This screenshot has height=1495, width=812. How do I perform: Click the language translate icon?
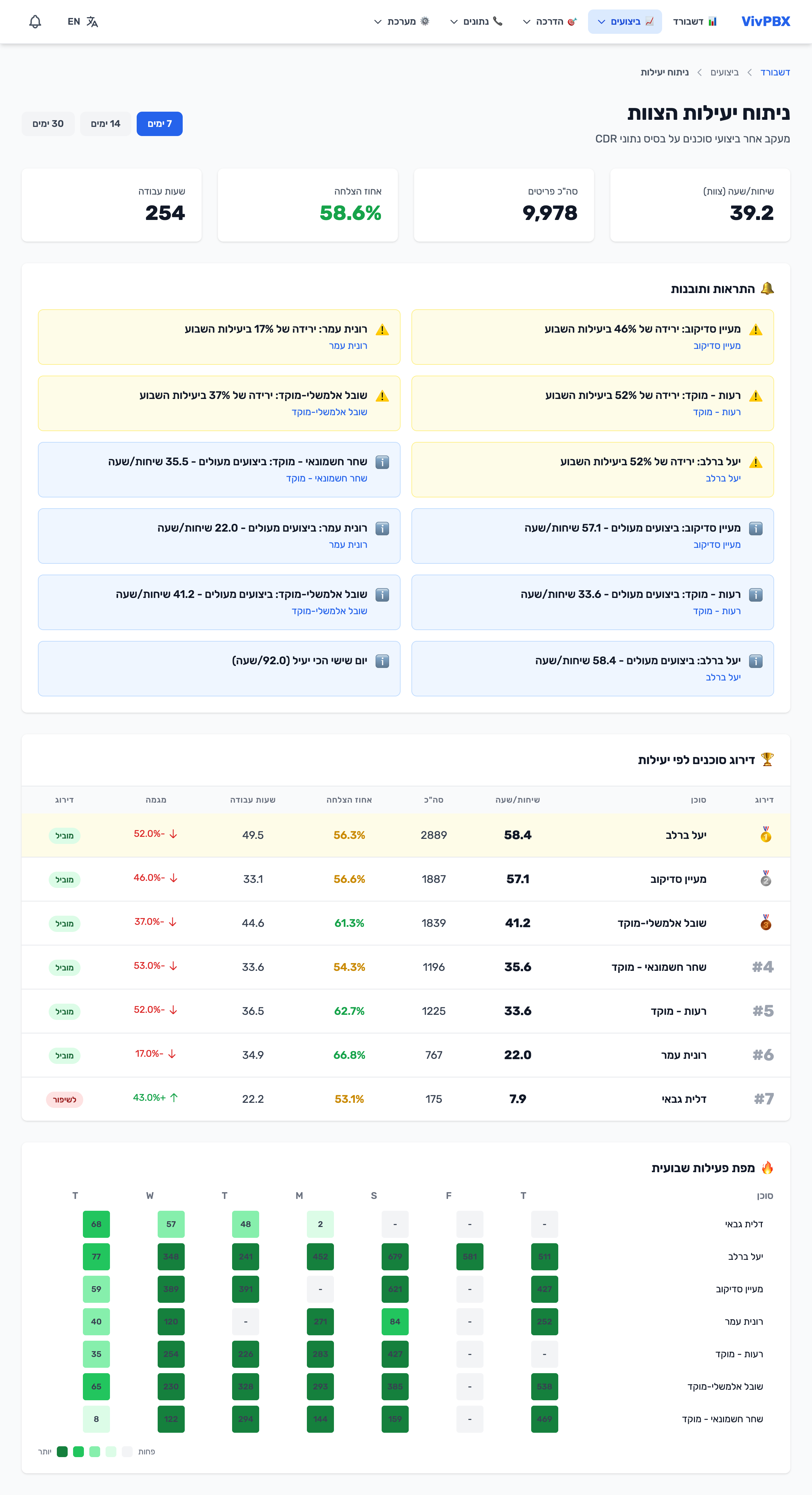(x=92, y=21)
